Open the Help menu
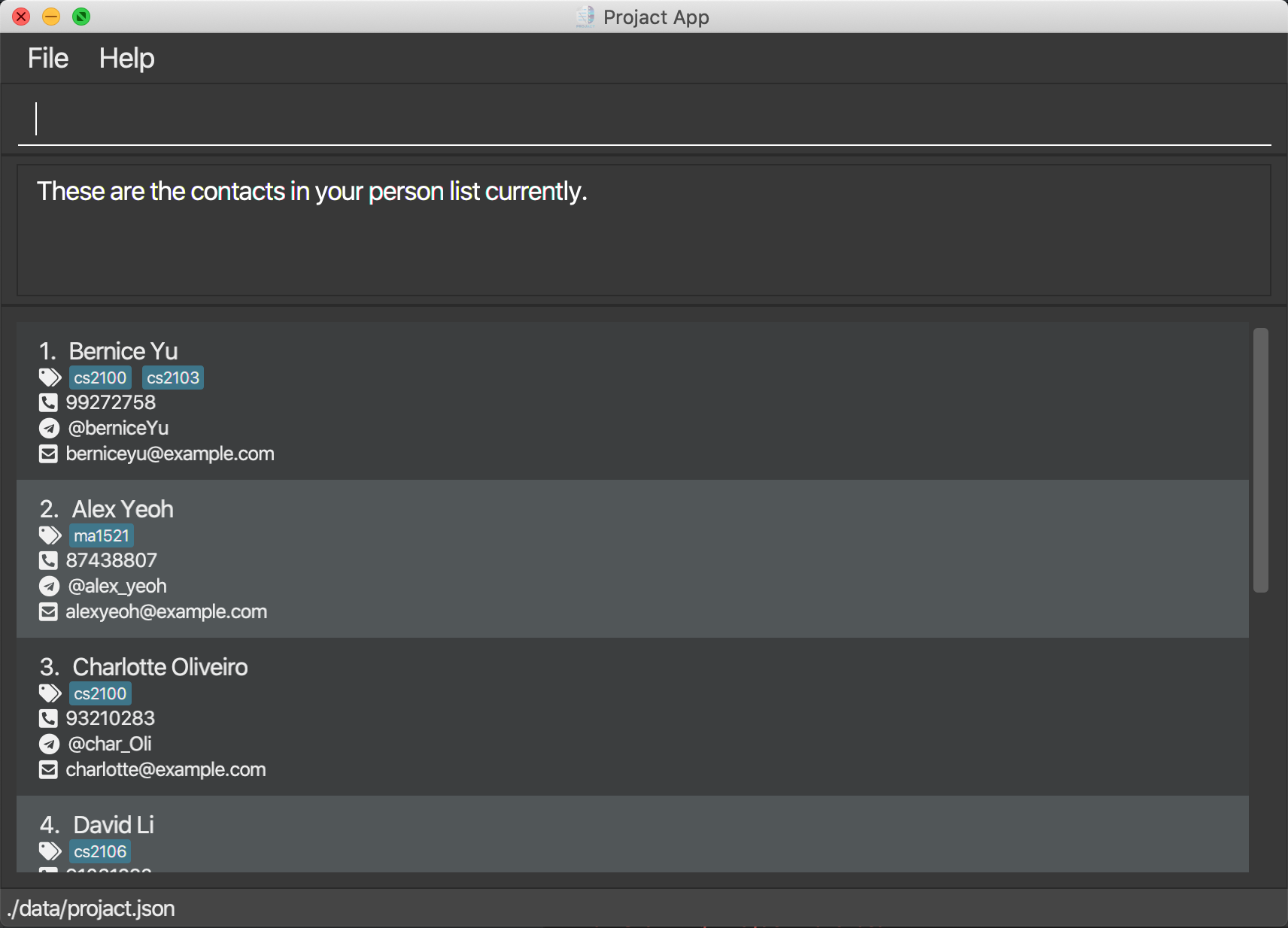This screenshot has height=928, width=1288. [126, 58]
